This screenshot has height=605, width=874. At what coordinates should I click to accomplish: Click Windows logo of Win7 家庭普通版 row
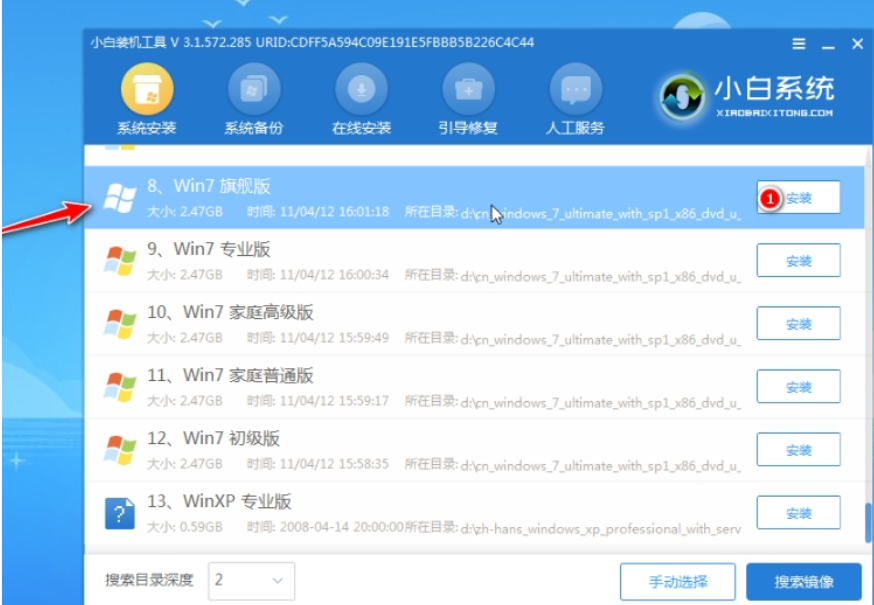[x=120, y=386]
